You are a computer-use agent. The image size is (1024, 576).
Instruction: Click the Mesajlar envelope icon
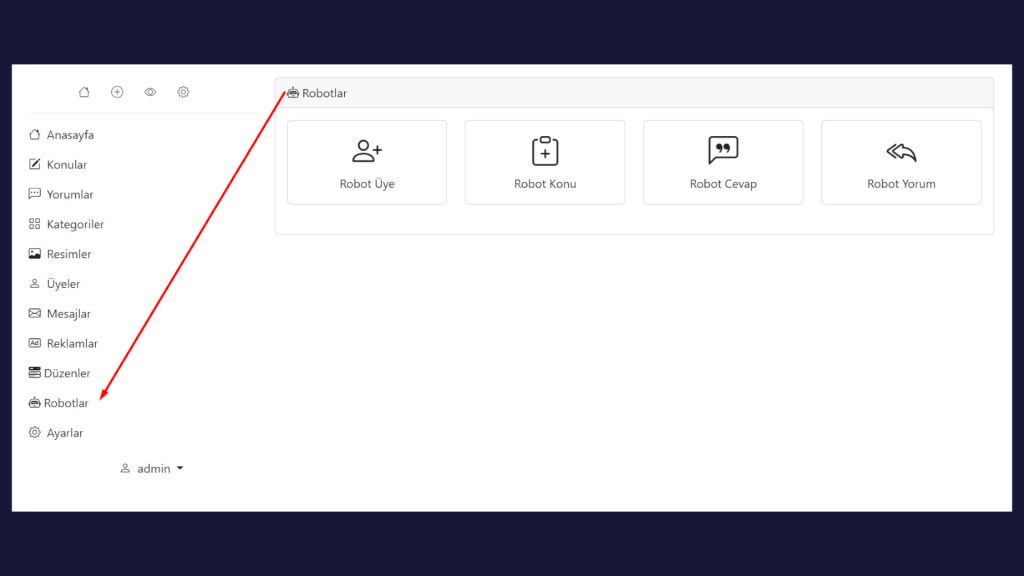click(35, 313)
